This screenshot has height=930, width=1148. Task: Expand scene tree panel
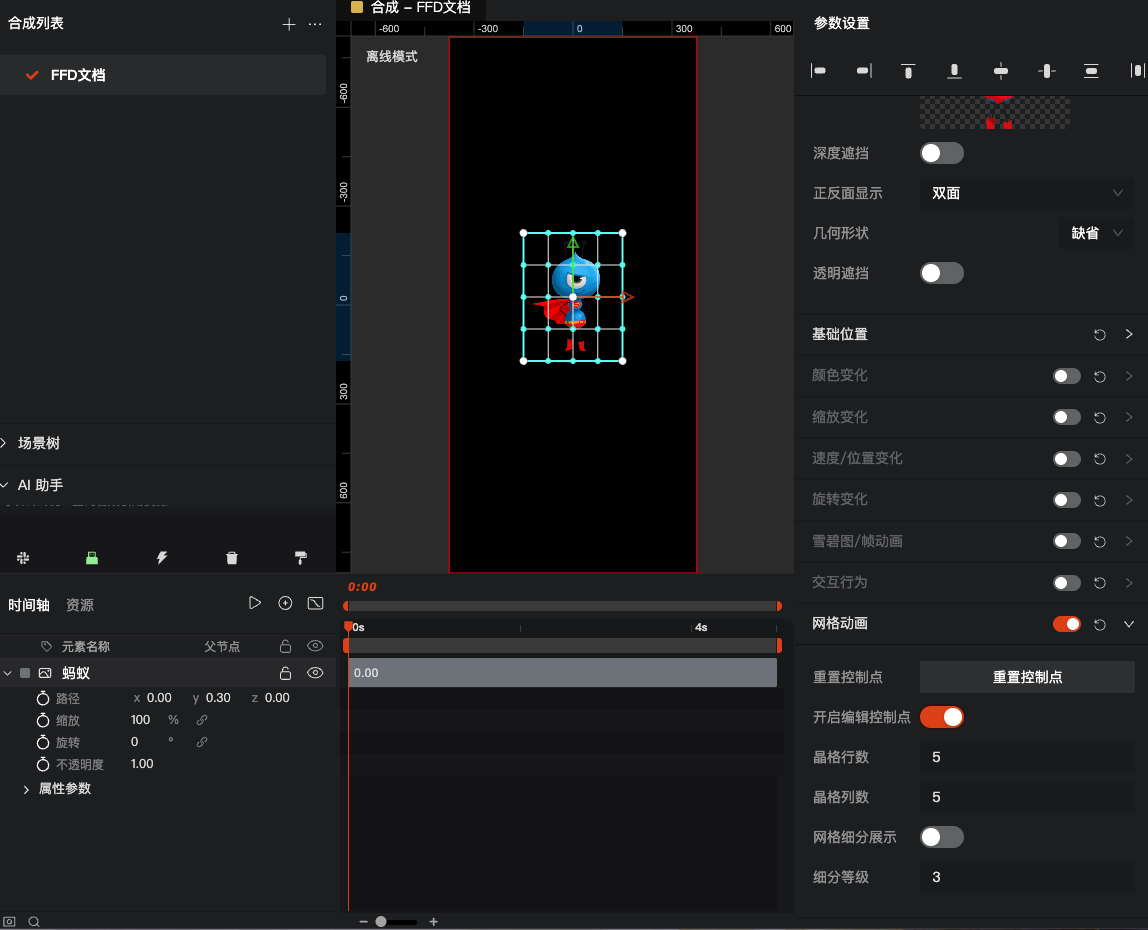coord(4,443)
